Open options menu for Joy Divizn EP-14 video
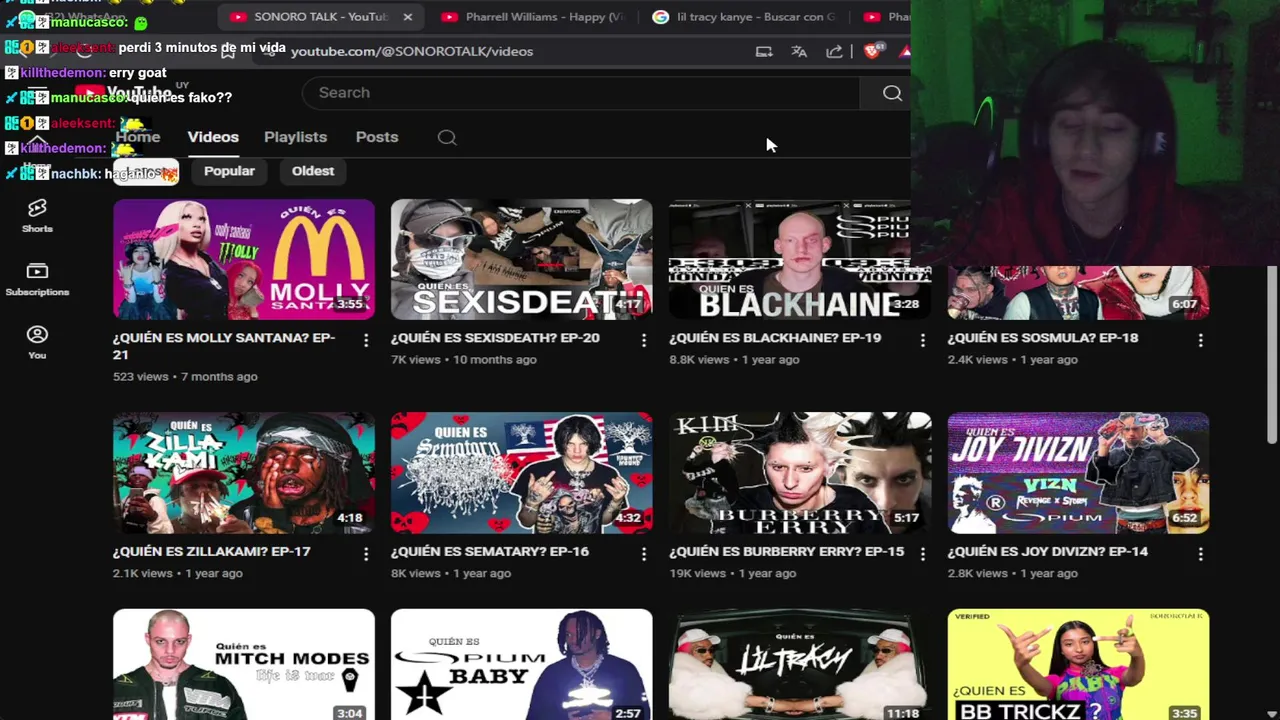The height and width of the screenshot is (720, 1280). pos(1200,553)
